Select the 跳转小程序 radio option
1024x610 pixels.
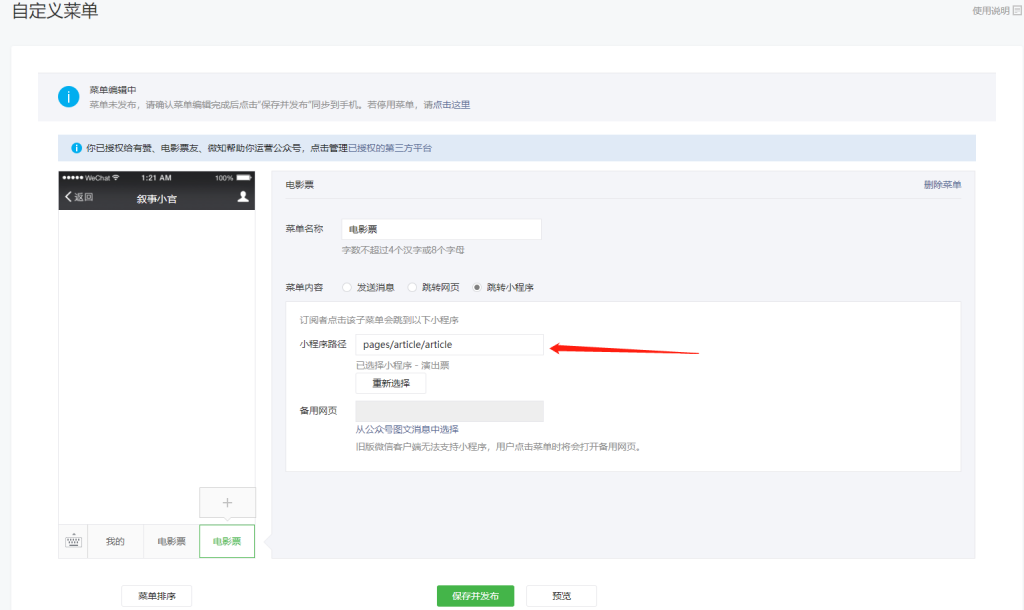pyautogui.click(x=479, y=287)
